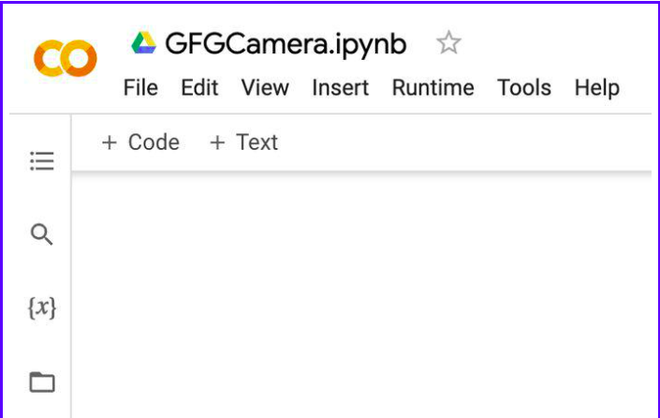The width and height of the screenshot is (660, 418).
Task: Open the Insert menu
Action: tap(341, 88)
